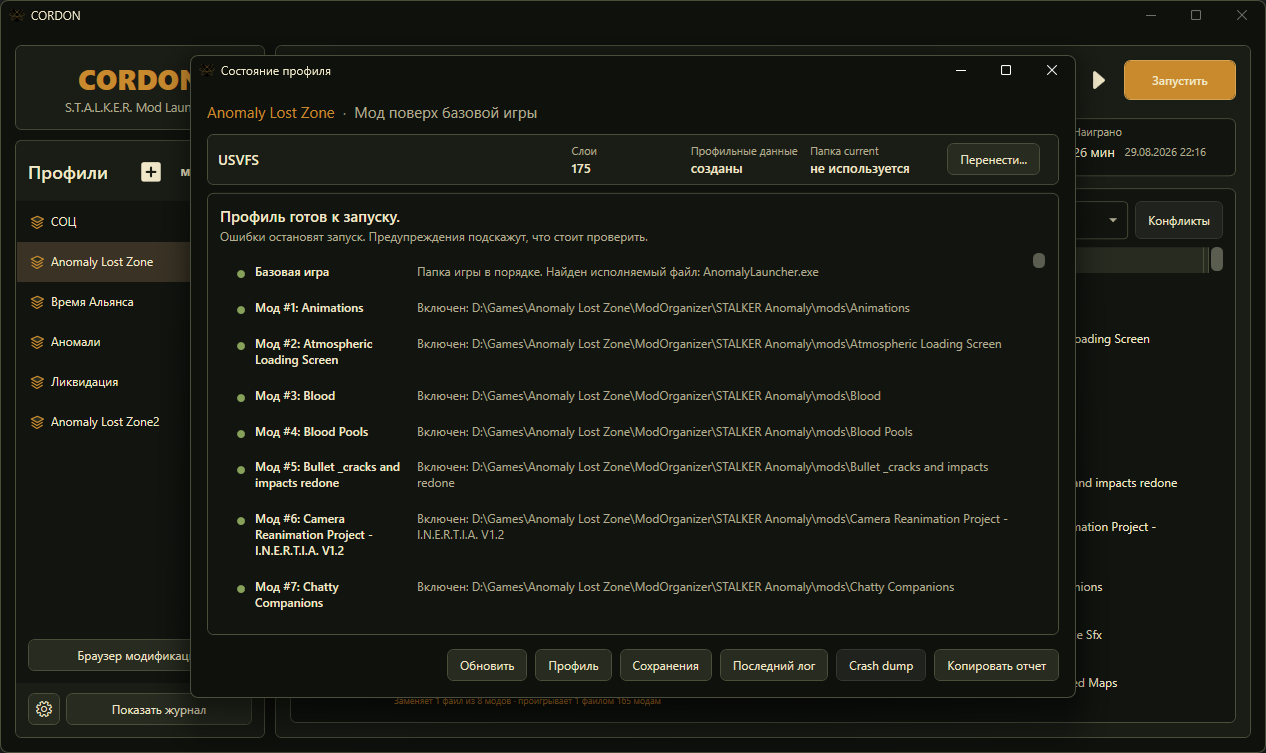Open the Профиль folder button
Screen dimensions: 1266x753
pos(573,665)
